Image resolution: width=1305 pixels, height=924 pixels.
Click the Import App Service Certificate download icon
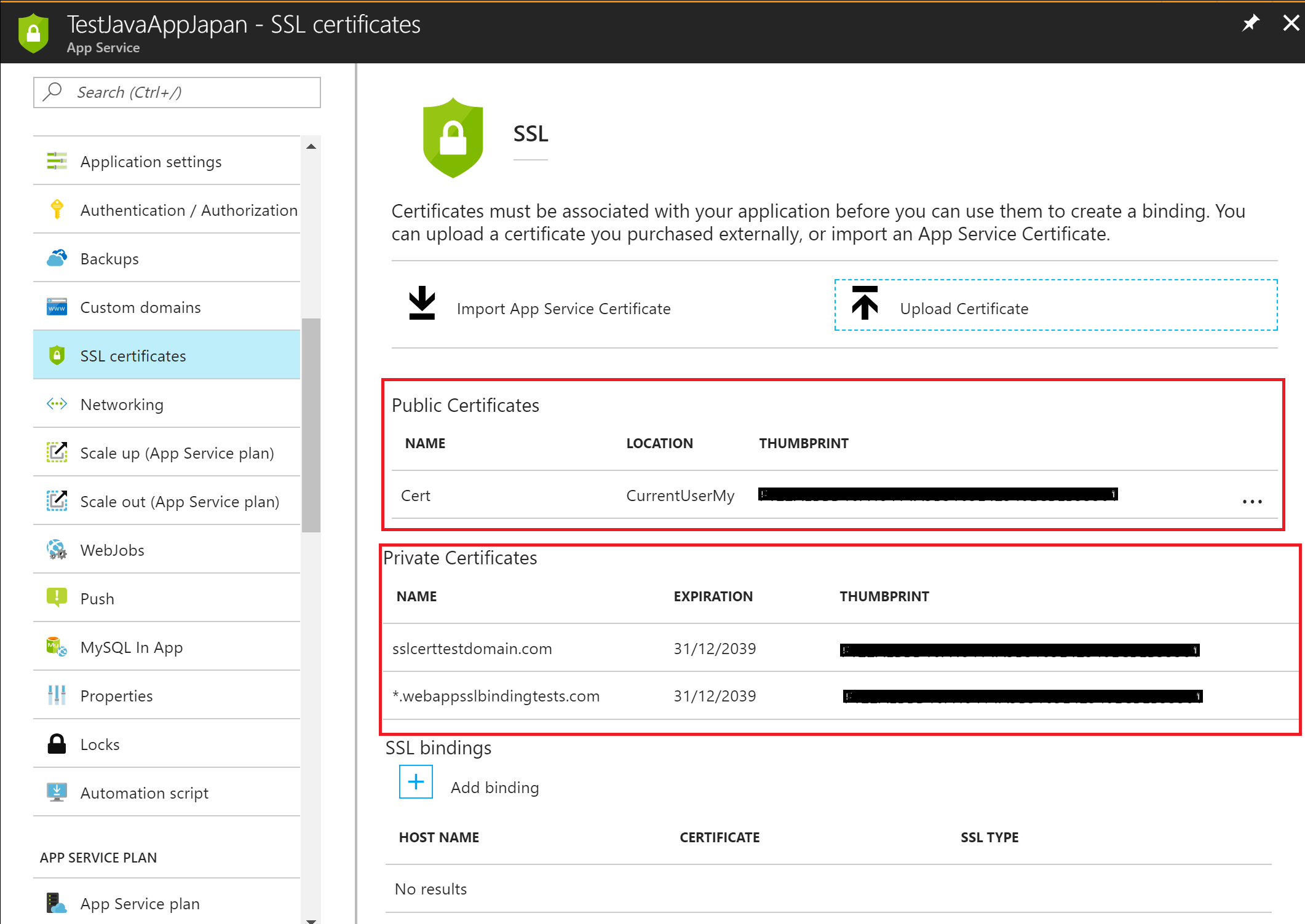click(422, 302)
